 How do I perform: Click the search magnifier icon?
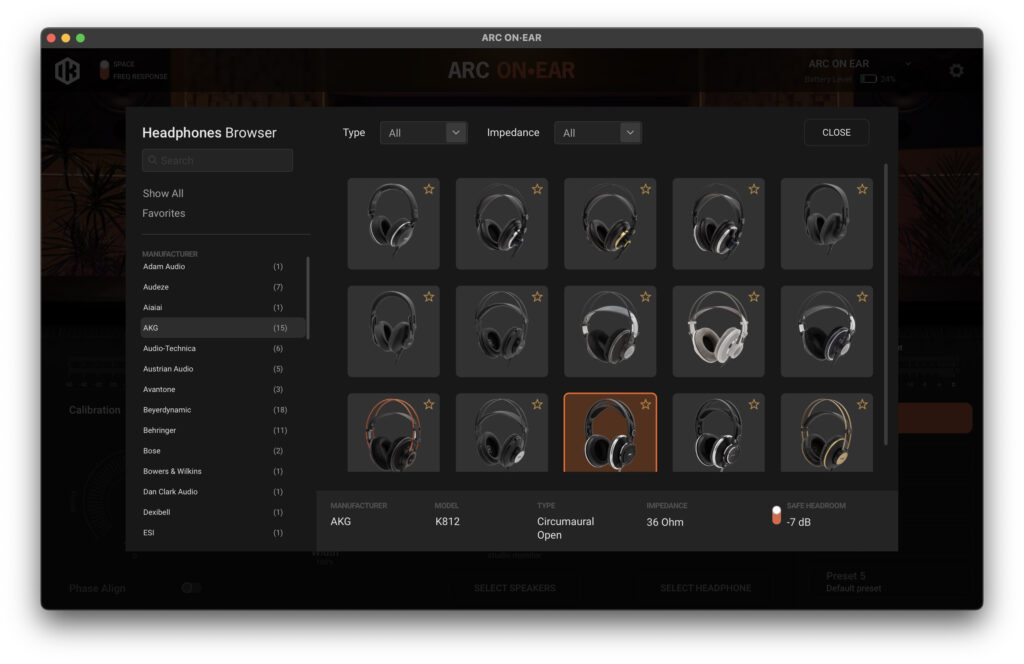[152, 161]
